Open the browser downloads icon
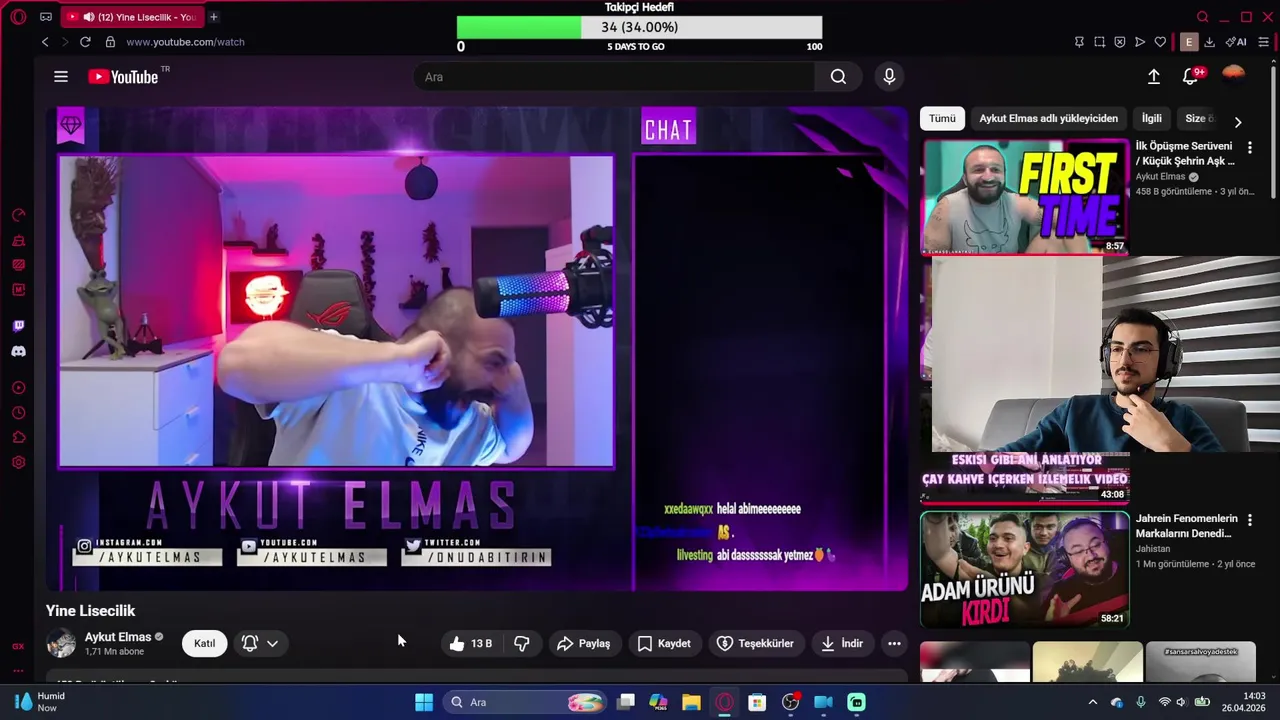The image size is (1280, 720). (x=1209, y=42)
